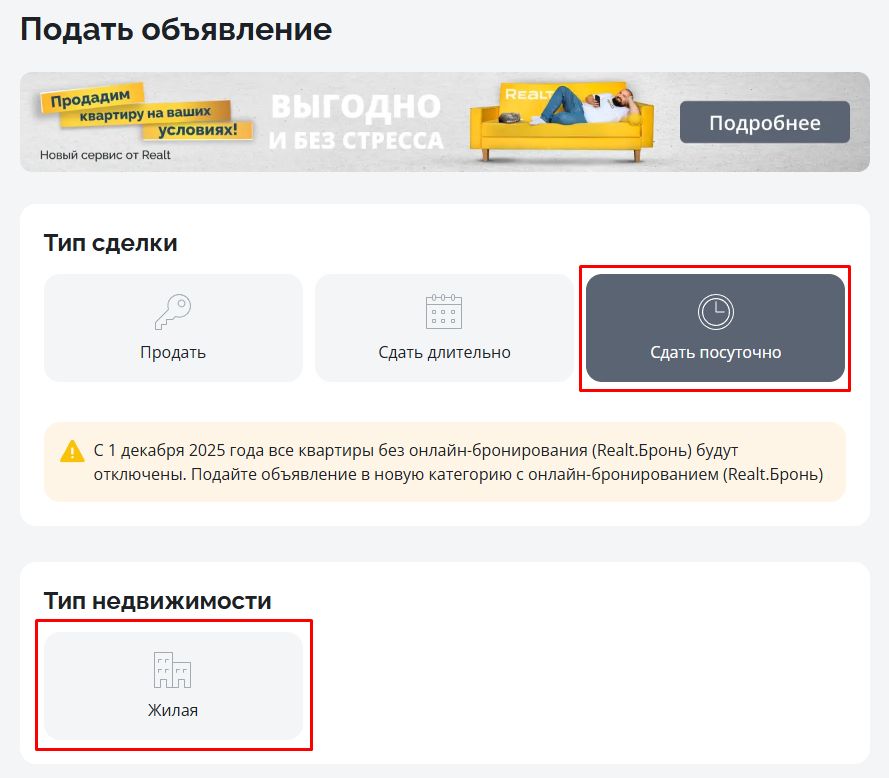This screenshot has width=889, height=778.
Task: Click the calendar icon for Сдать длительно
Action: 444,312
